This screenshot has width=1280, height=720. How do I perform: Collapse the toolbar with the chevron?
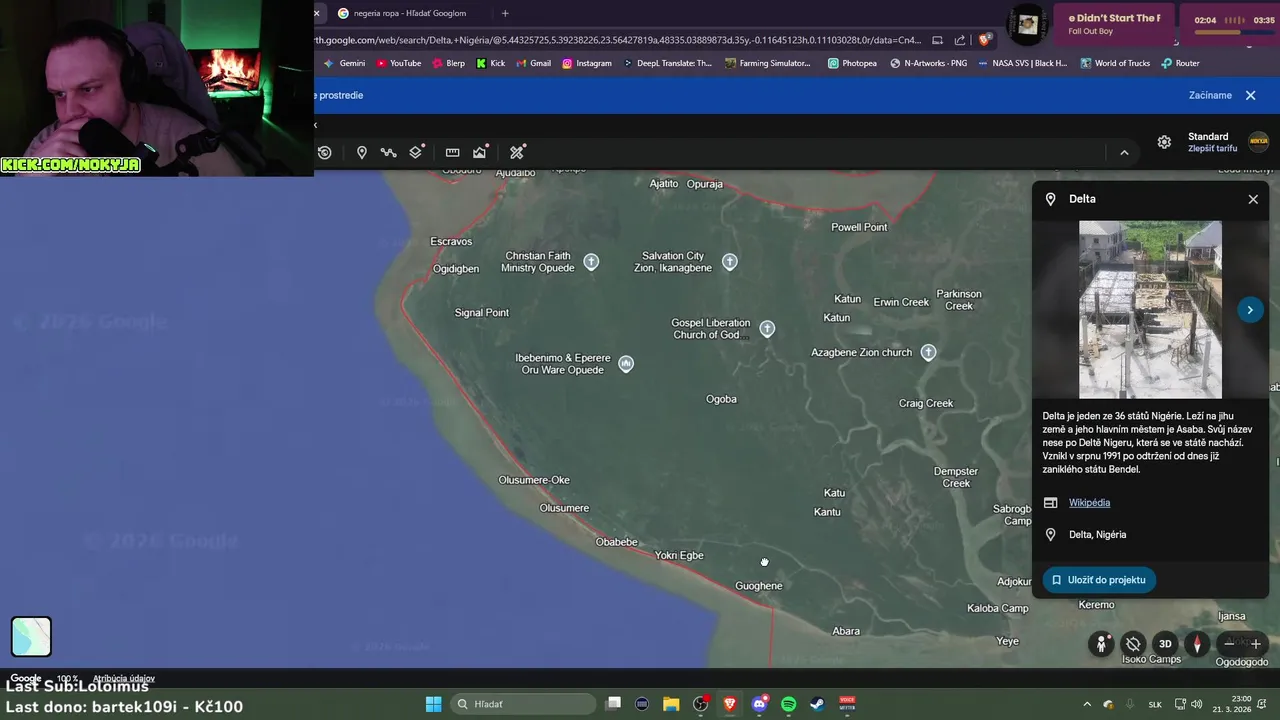coord(1124,152)
